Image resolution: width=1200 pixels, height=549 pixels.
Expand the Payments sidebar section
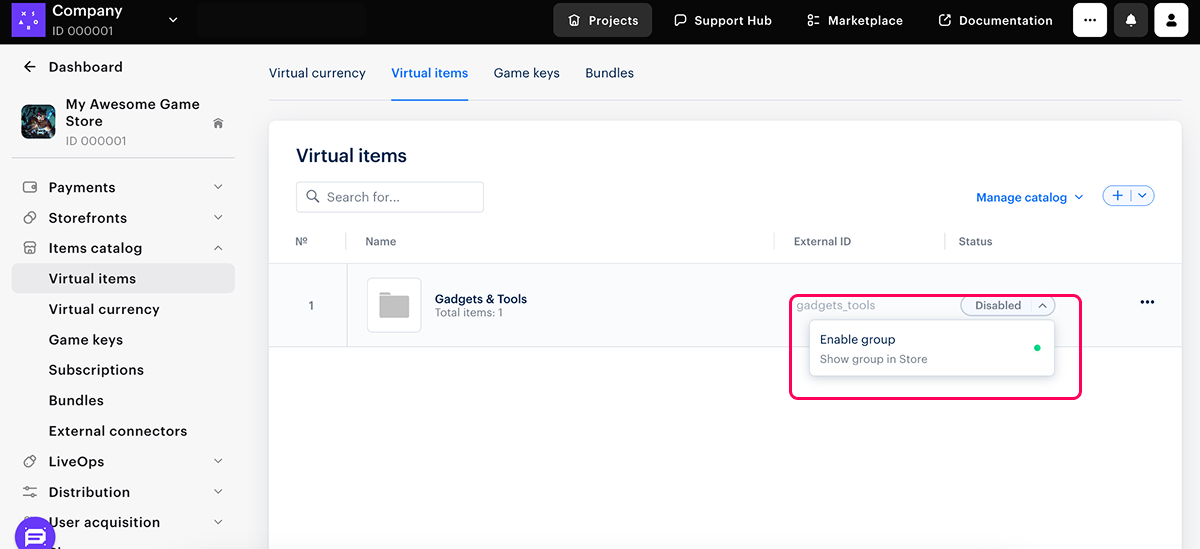point(218,187)
